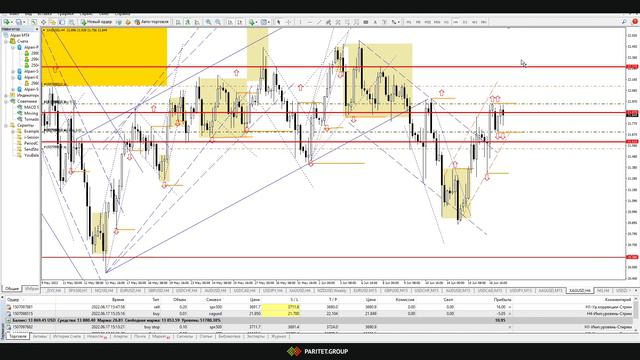
Task: Select the horizontal line drawing tool
Action: 310,22
